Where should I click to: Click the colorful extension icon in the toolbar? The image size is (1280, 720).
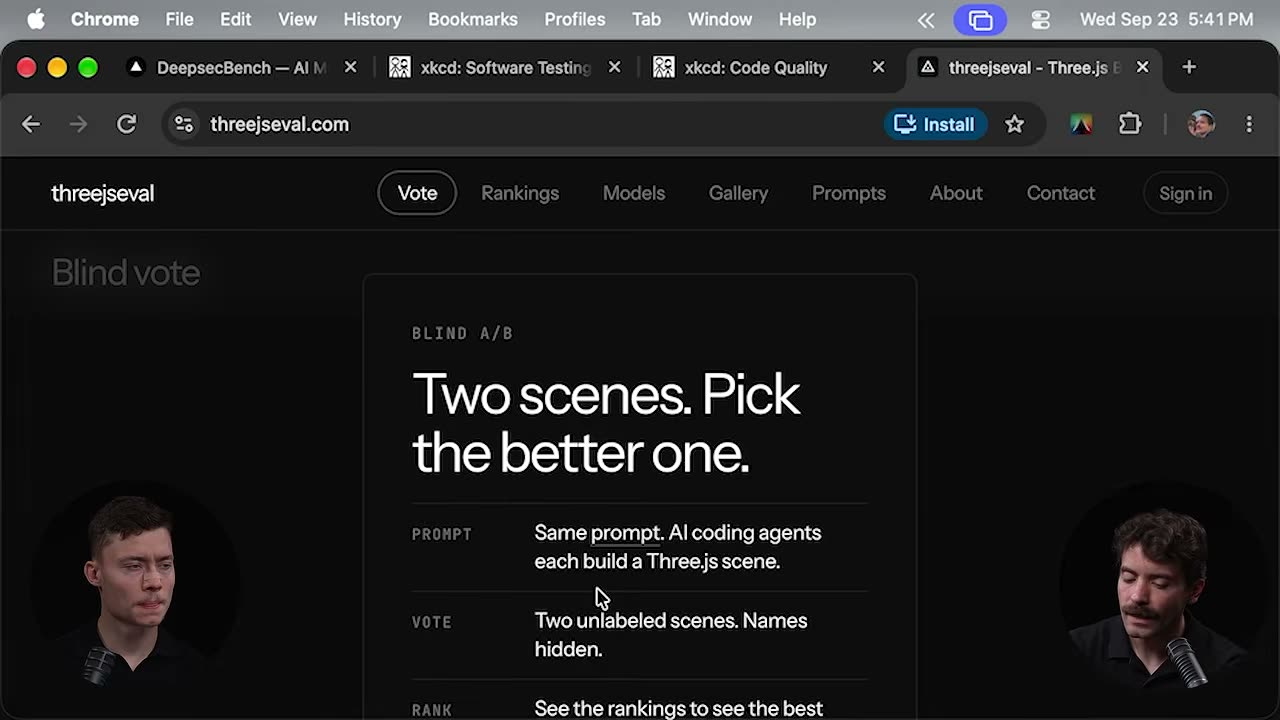click(x=1081, y=124)
